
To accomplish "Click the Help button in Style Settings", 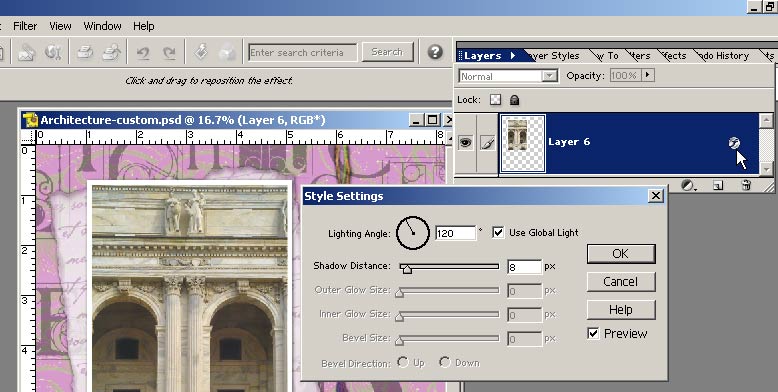I will (621, 310).
